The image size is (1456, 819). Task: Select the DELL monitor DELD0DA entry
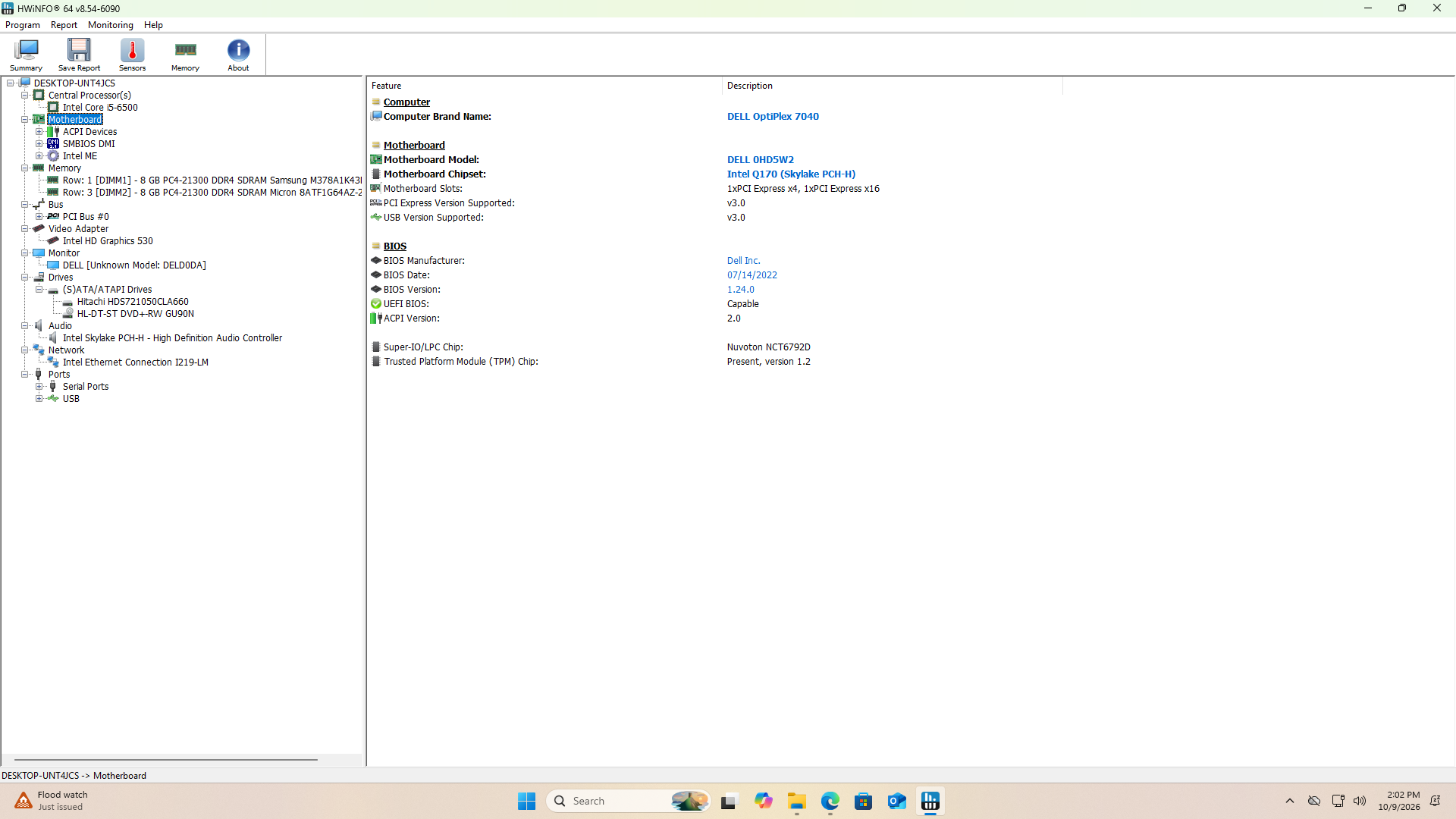(x=134, y=265)
